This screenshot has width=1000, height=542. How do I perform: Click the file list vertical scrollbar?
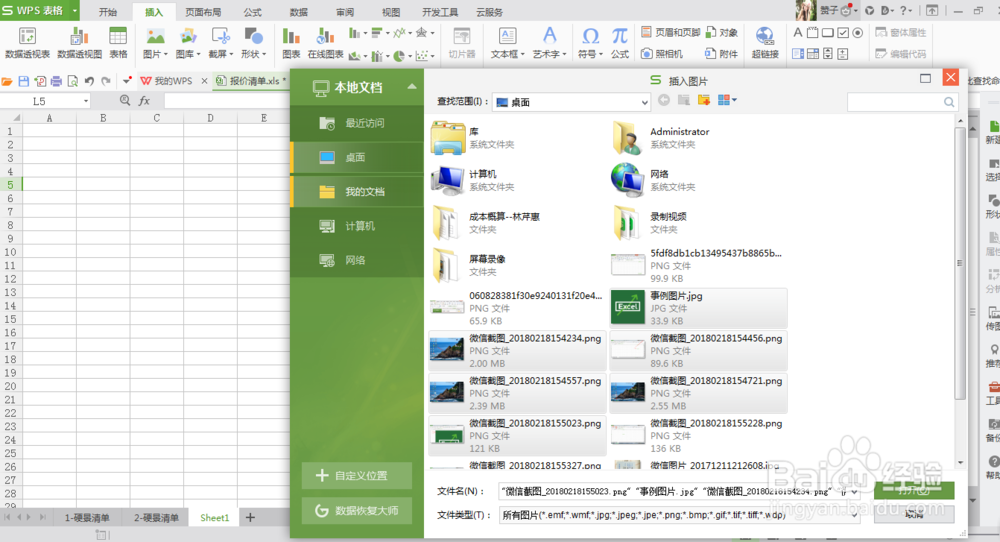click(960, 263)
